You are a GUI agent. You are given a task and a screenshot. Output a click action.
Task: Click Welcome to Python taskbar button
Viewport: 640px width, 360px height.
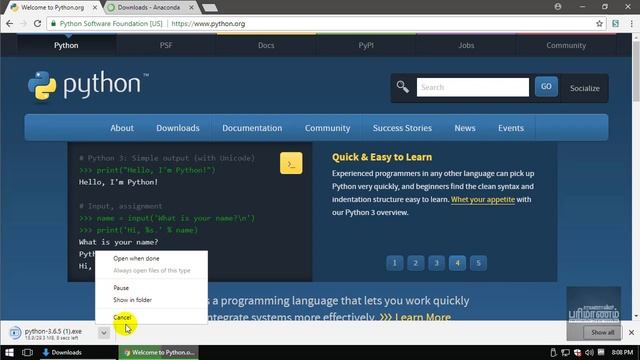pyautogui.click(x=159, y=352)
